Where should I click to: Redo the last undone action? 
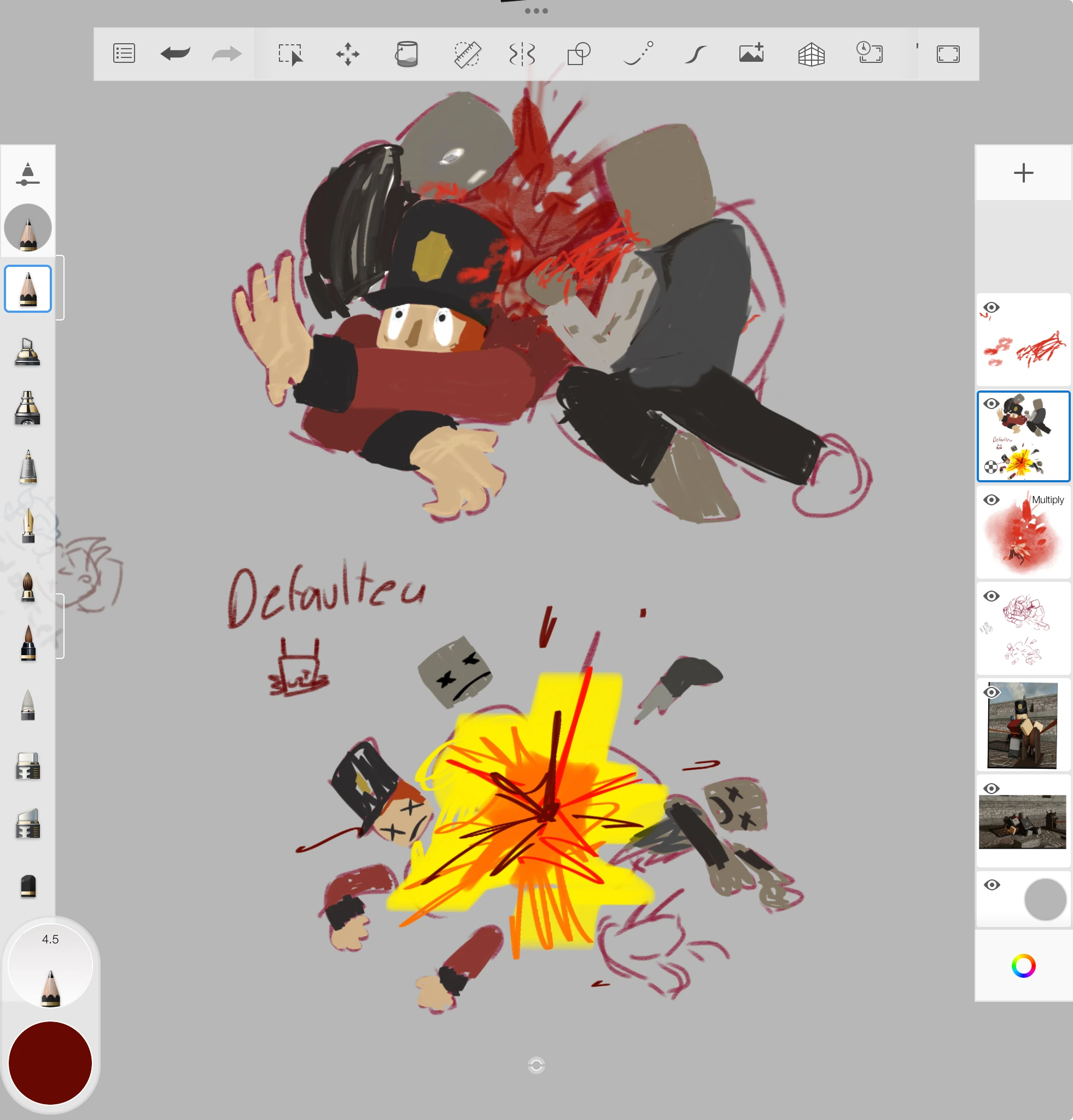pyautogui.click(x=226, y=53)
